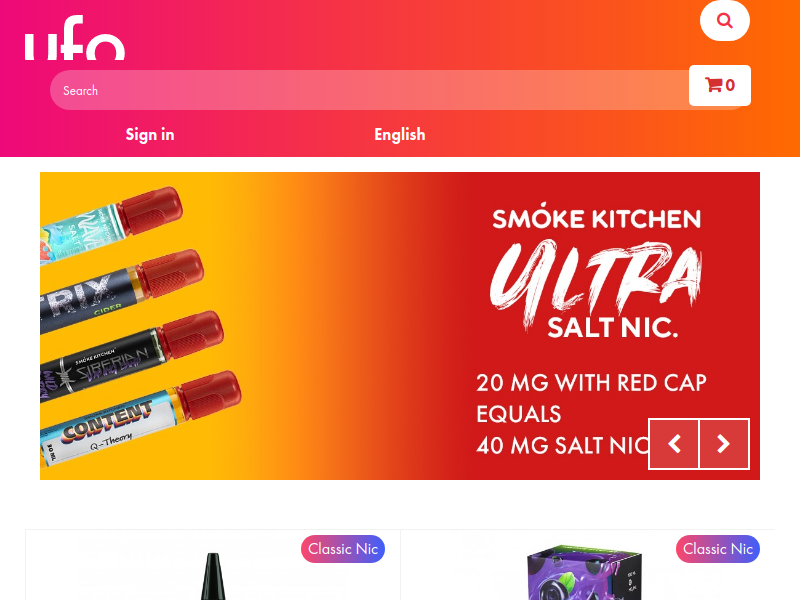
Task: Click the ULTRA brush text on banner
Action: tap(596, 281)
